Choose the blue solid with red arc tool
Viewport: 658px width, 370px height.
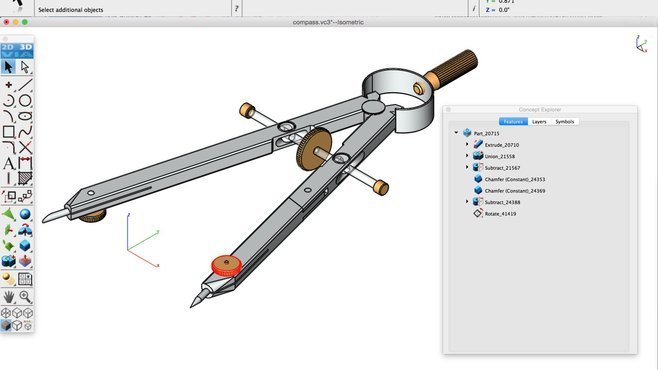(25, 230)
